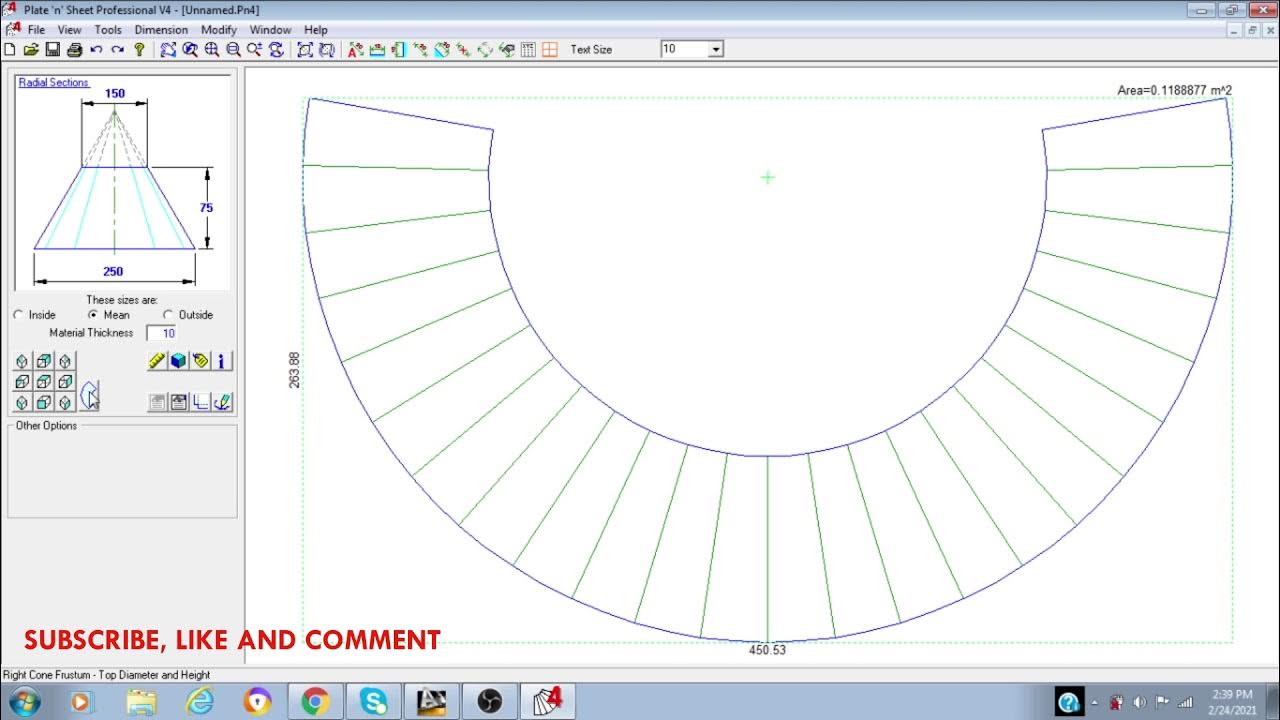
Task: Open the Dimension menu
Action: (161, 30)
